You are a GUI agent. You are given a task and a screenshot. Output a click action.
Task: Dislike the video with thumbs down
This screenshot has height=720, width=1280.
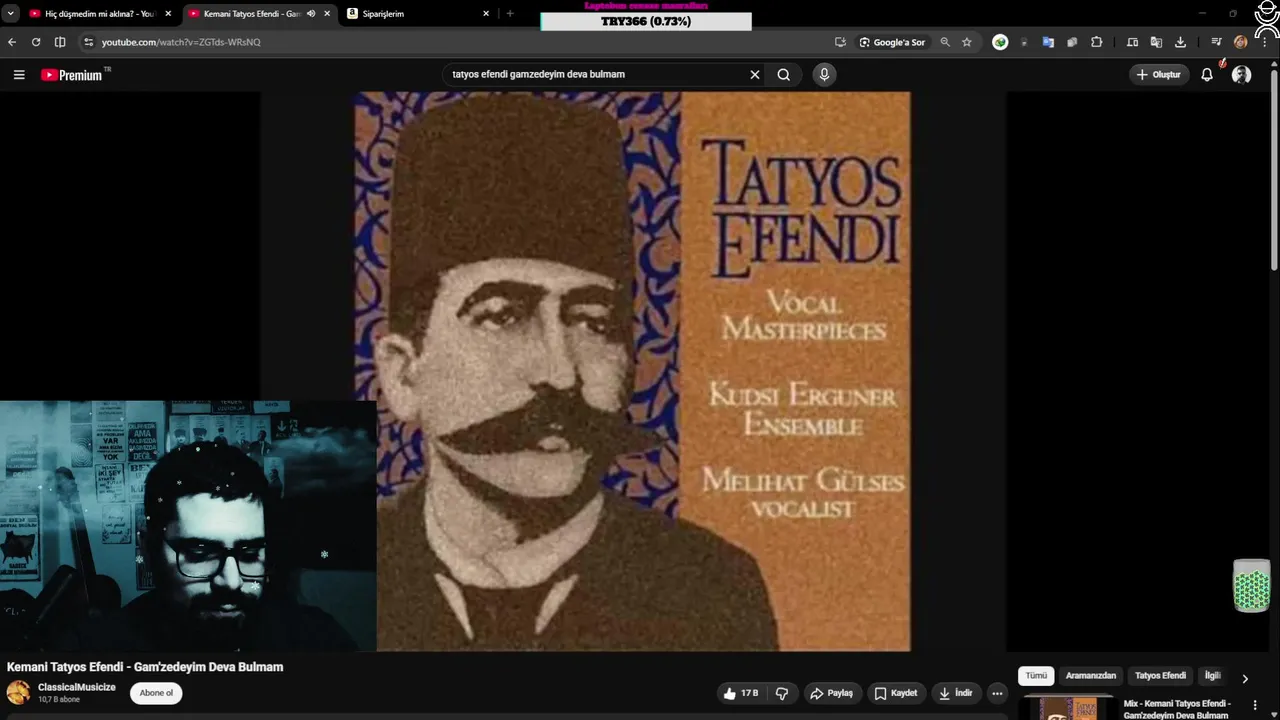point(782,693)
